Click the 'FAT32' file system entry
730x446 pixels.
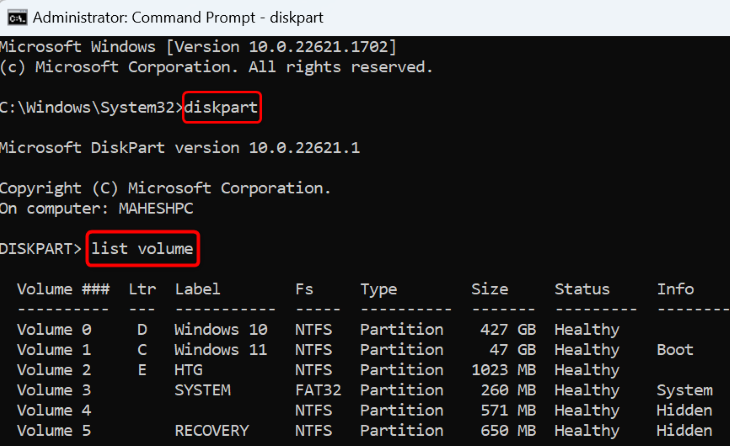click(318, 390)
